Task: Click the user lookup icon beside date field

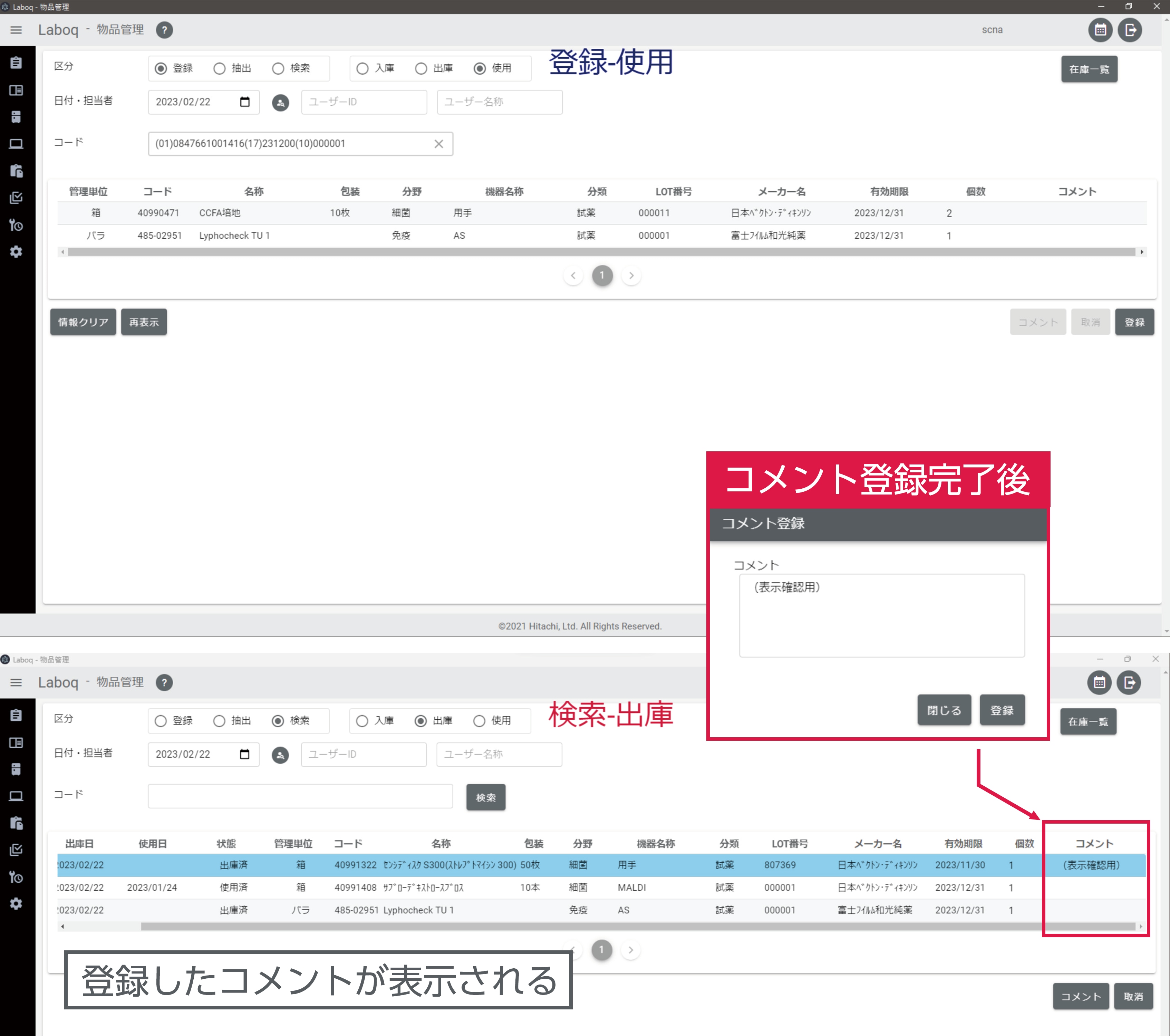Action: (x=280, y=103)
